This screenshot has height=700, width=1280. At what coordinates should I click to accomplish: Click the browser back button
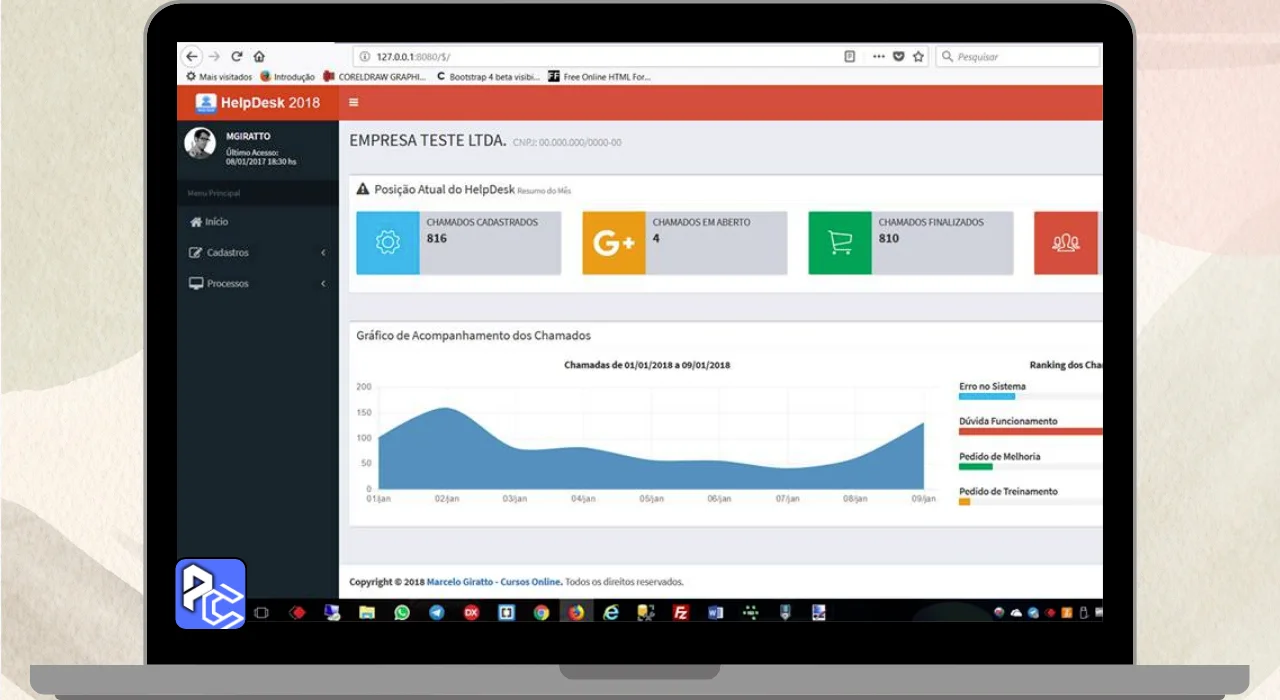(192, 57)
